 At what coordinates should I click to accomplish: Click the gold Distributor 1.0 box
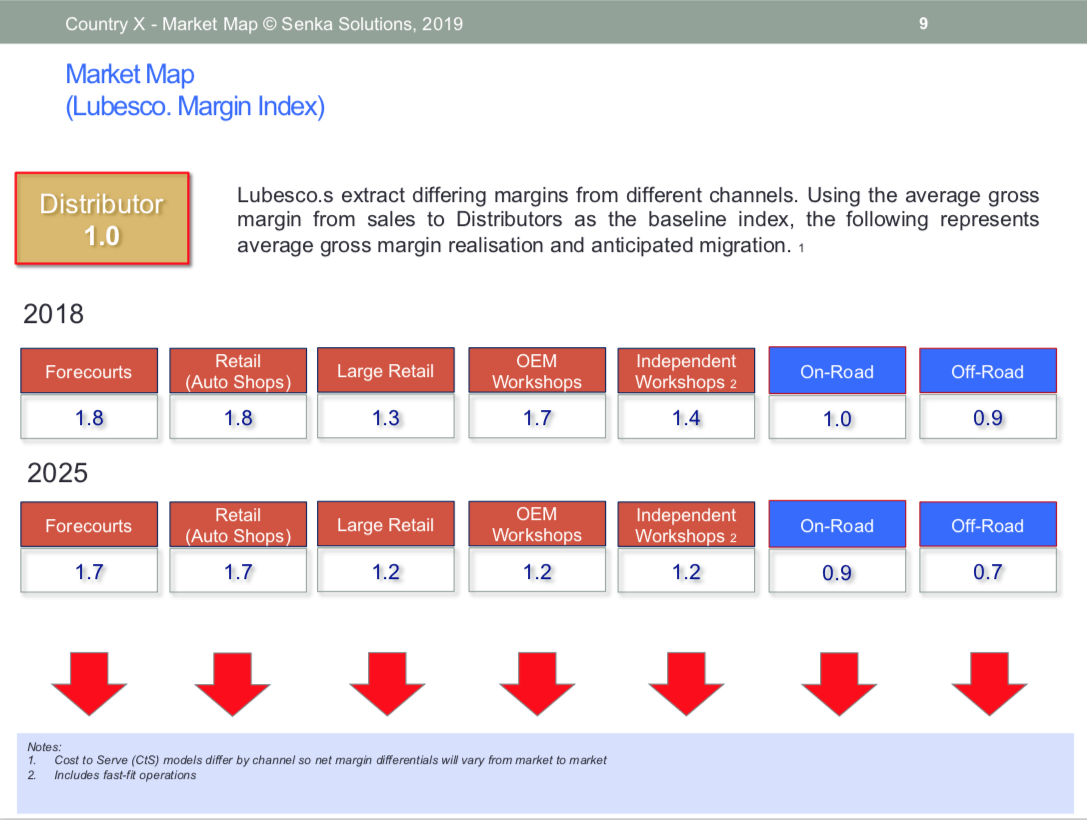102,219
